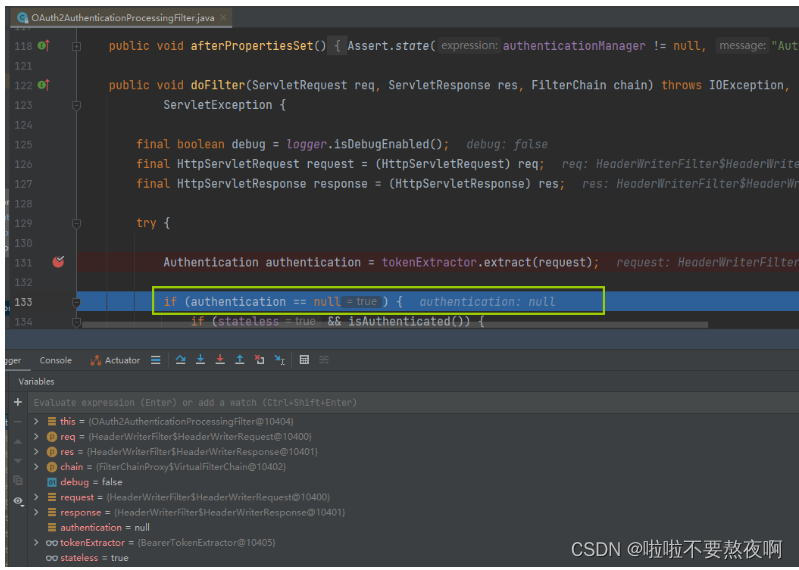Screen dimensions: 799x570
Task: Select the Run to Cursor icon
Action: (x=280, y=360)
